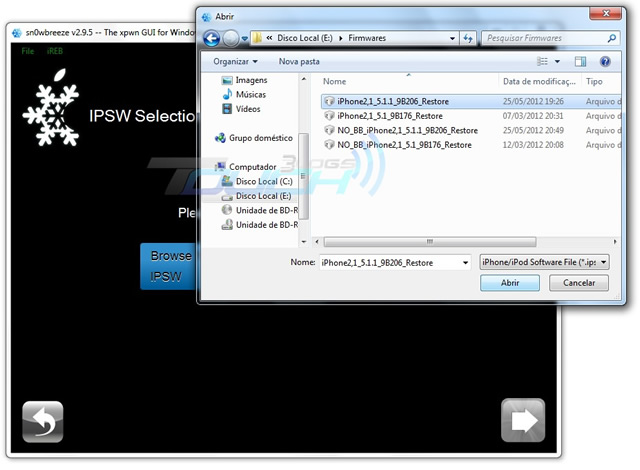Select Imagens in the navigation pane
This screenshot has width=640, height=470.
(x=244, y=80)
